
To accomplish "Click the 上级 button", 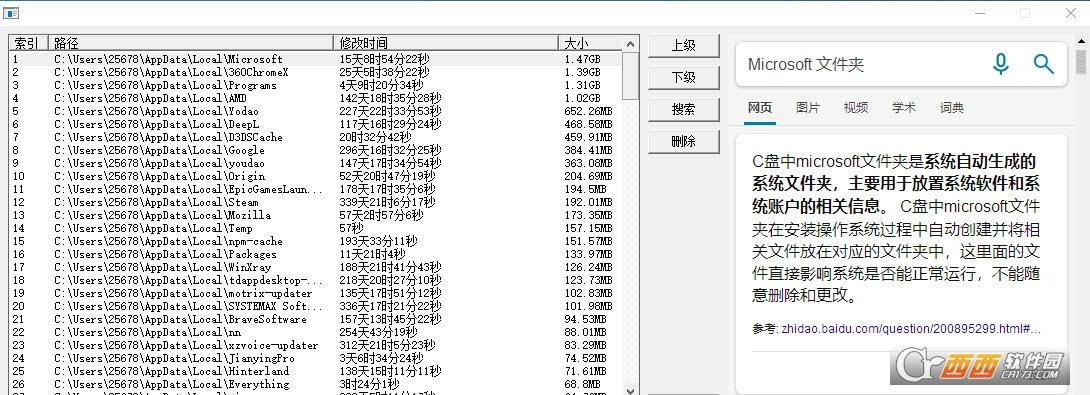I will tap(683, 46).
